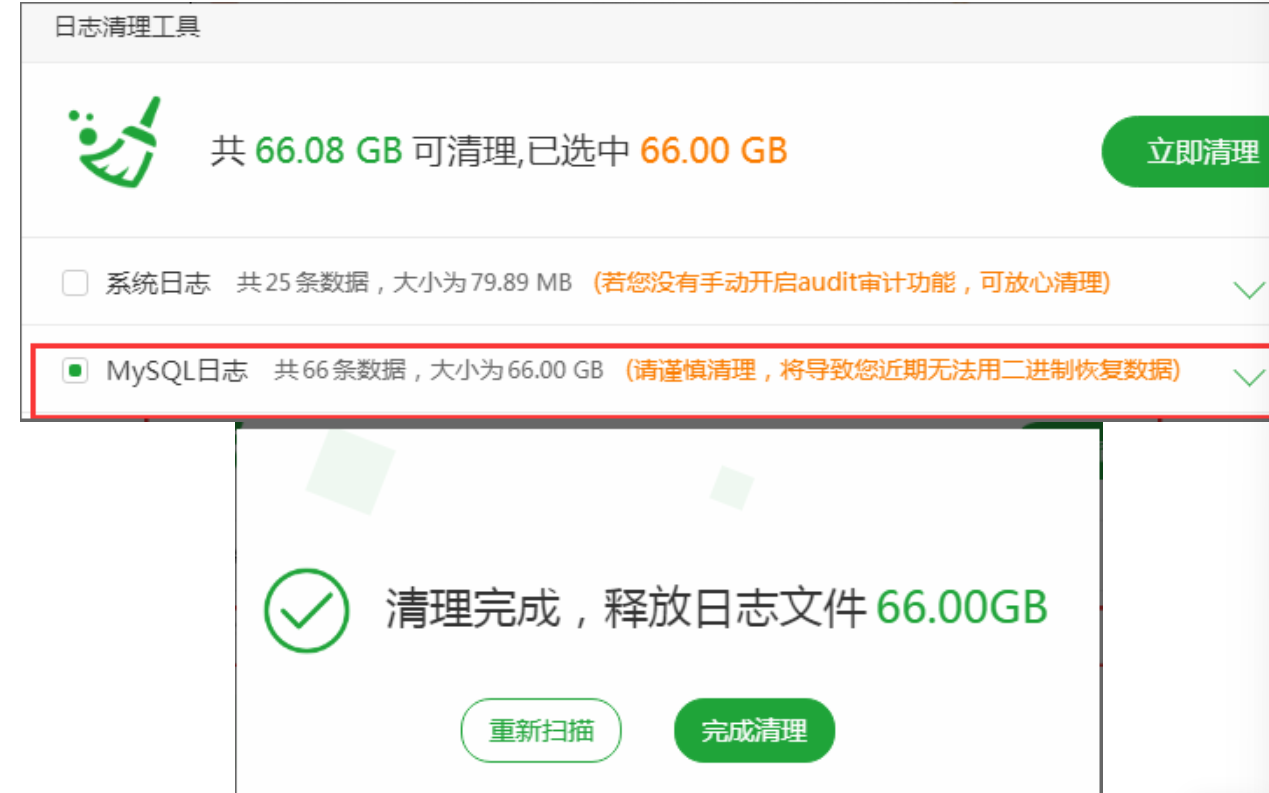Click the large pale green diamond decoration
The image size is (1269, 793).
[x=350, y=469]
